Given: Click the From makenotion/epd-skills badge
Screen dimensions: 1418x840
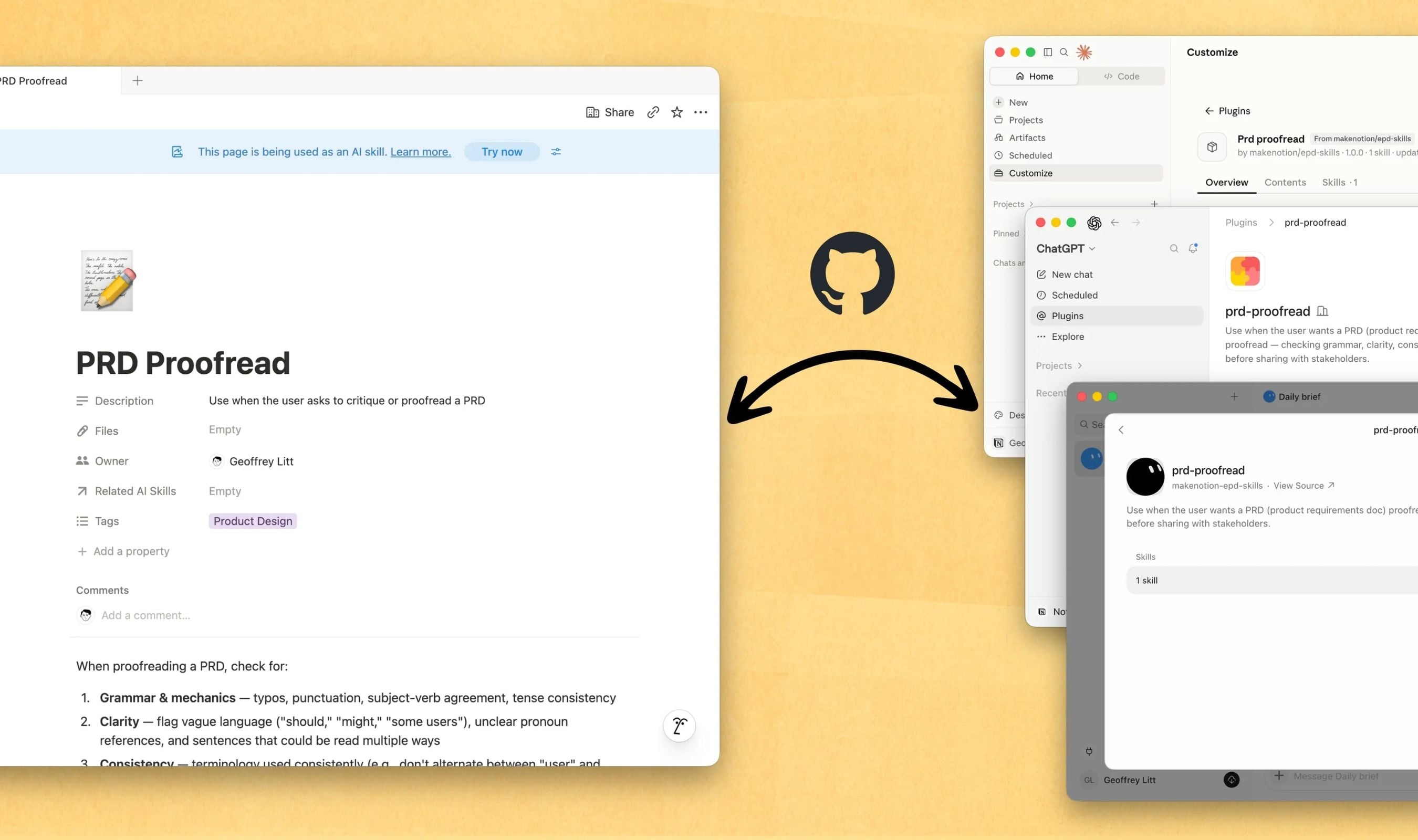Looking at the screenshot, I should coord(1361,139).
